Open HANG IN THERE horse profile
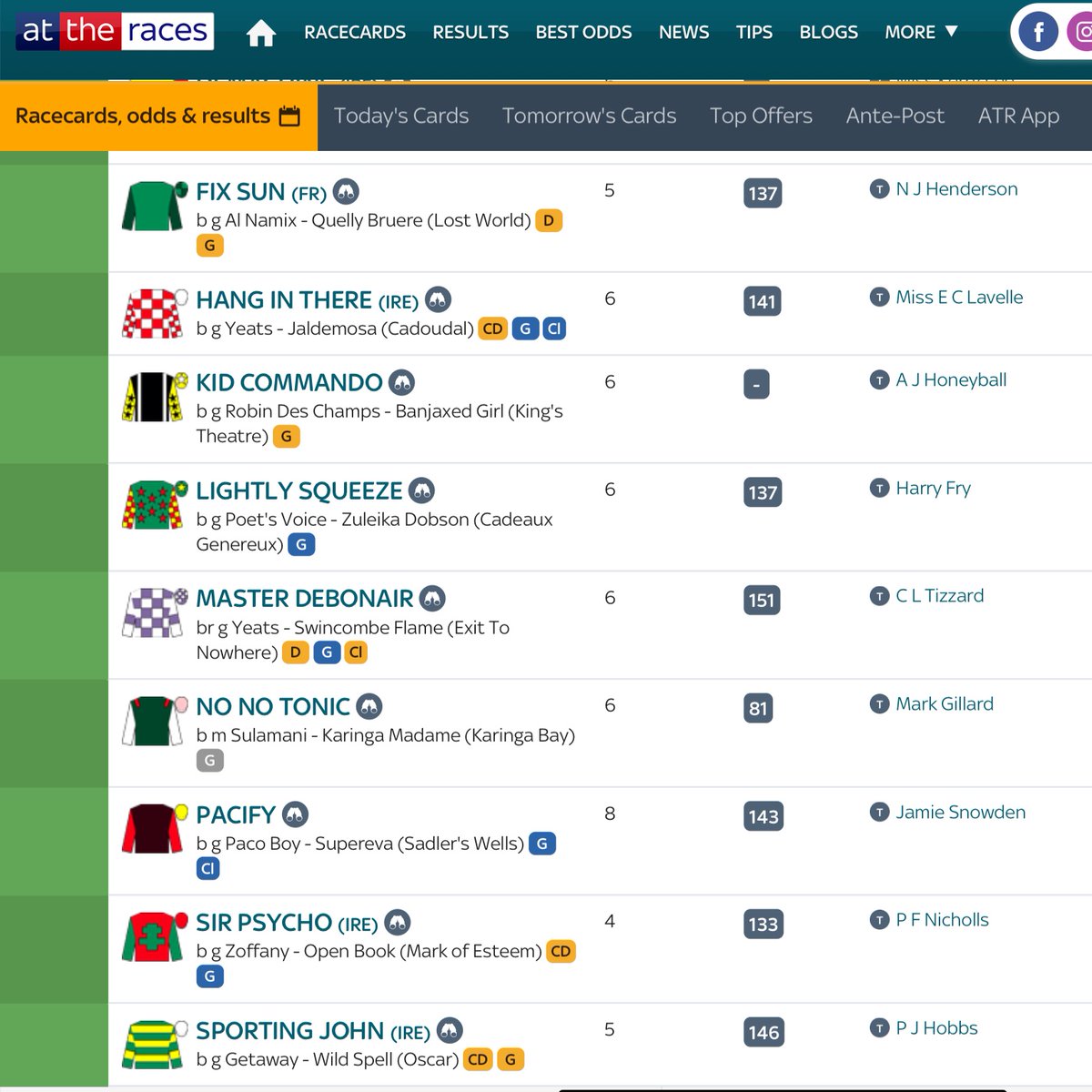Viewport: 1092px width, 1092px height. [308, 300]
